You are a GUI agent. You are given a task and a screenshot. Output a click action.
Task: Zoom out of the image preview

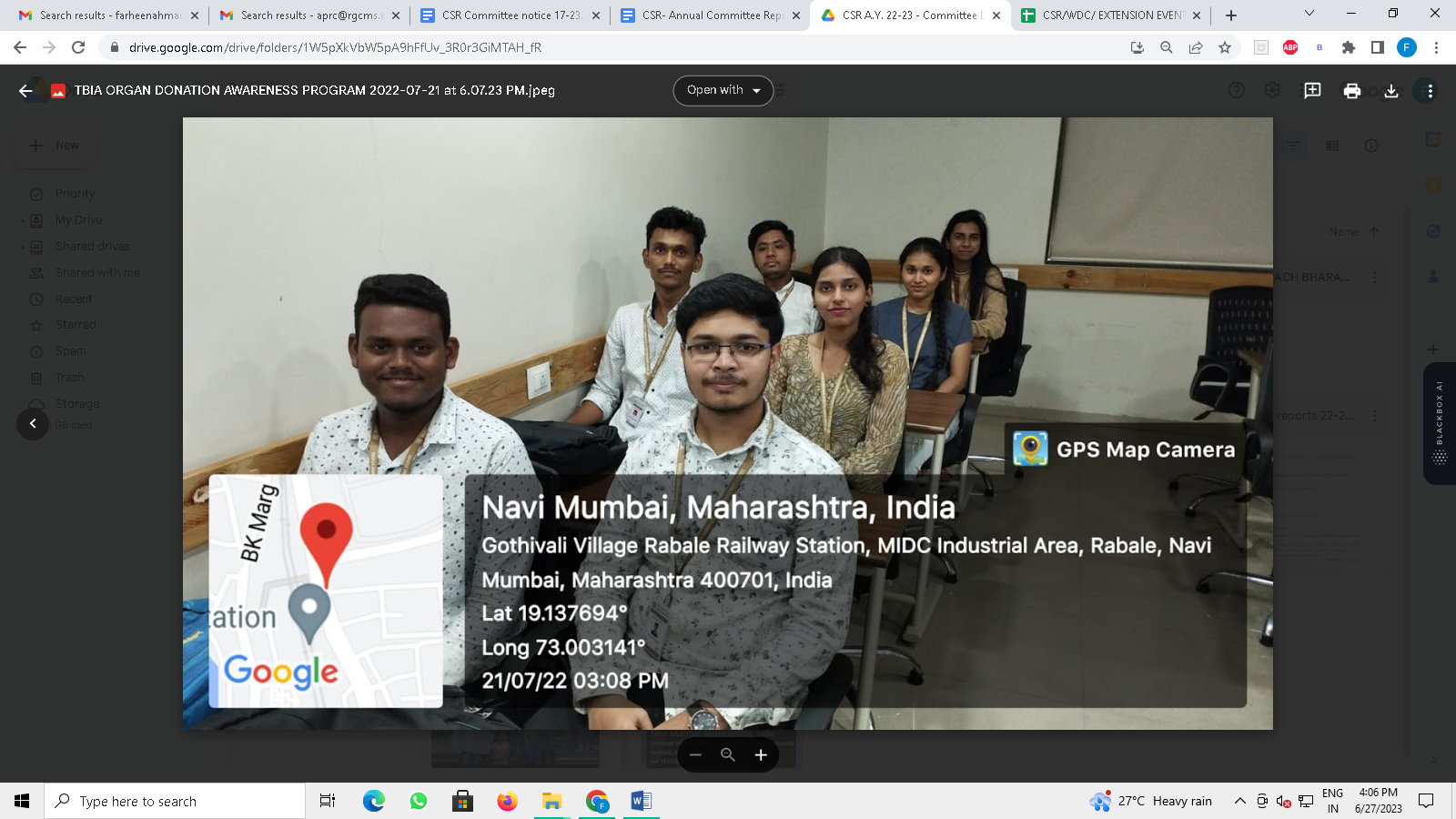pyautogui.click(x=695, y=754)
